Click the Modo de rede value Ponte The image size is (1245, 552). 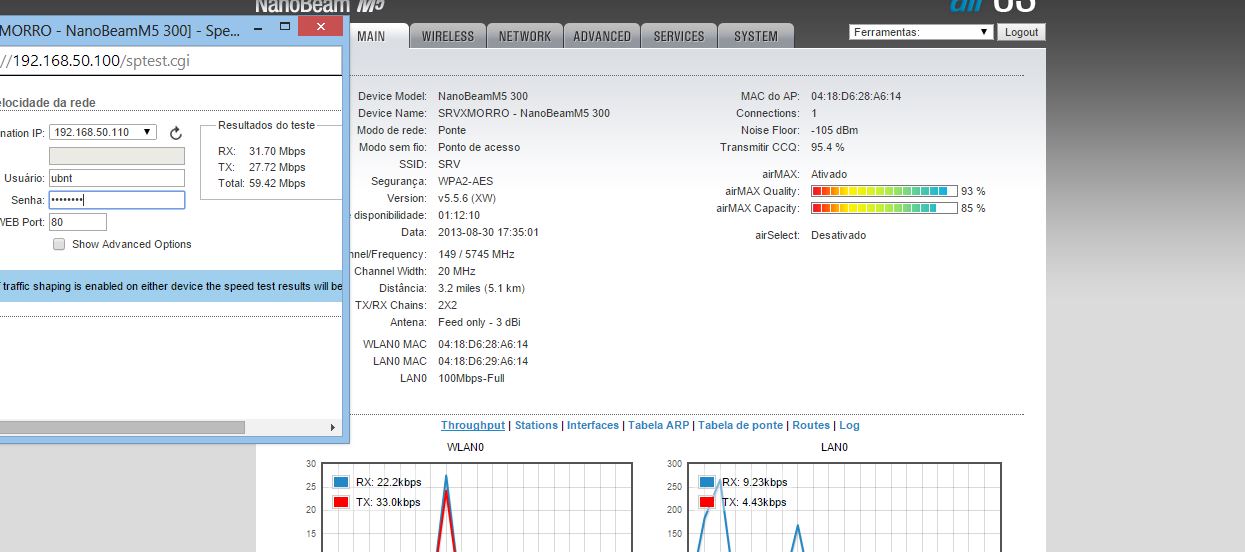click(x=452, y=130)
